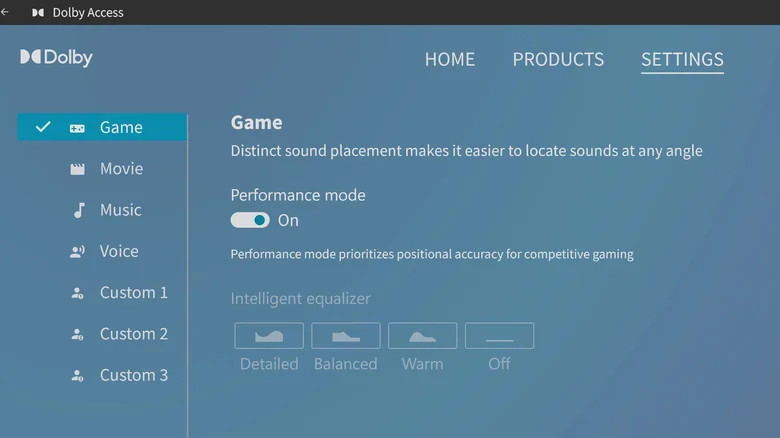Click the profile icon beside Custom 1
Screen dimensions: 780x438
77,293
